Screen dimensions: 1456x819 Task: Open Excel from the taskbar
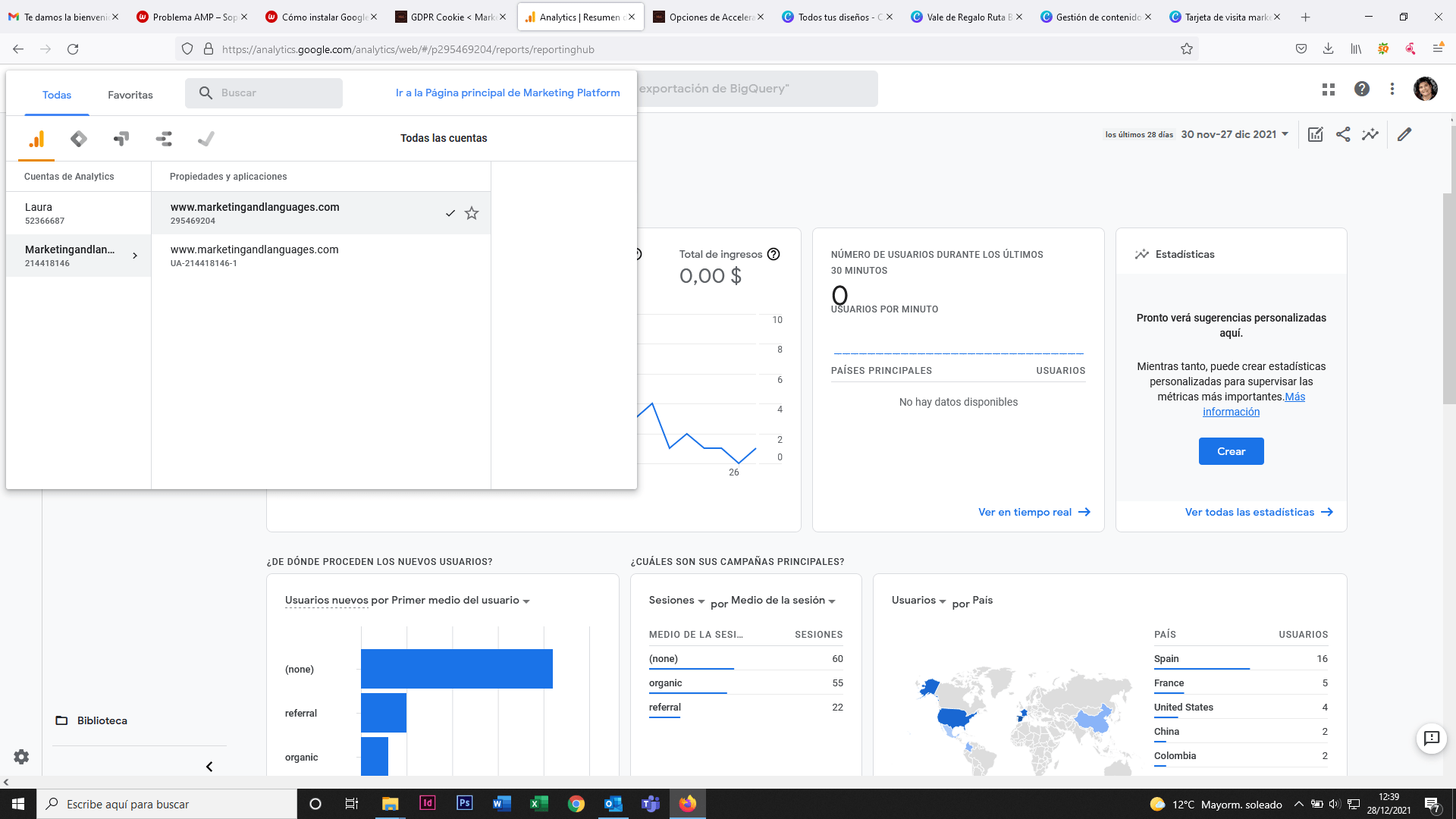coord(539,804)
